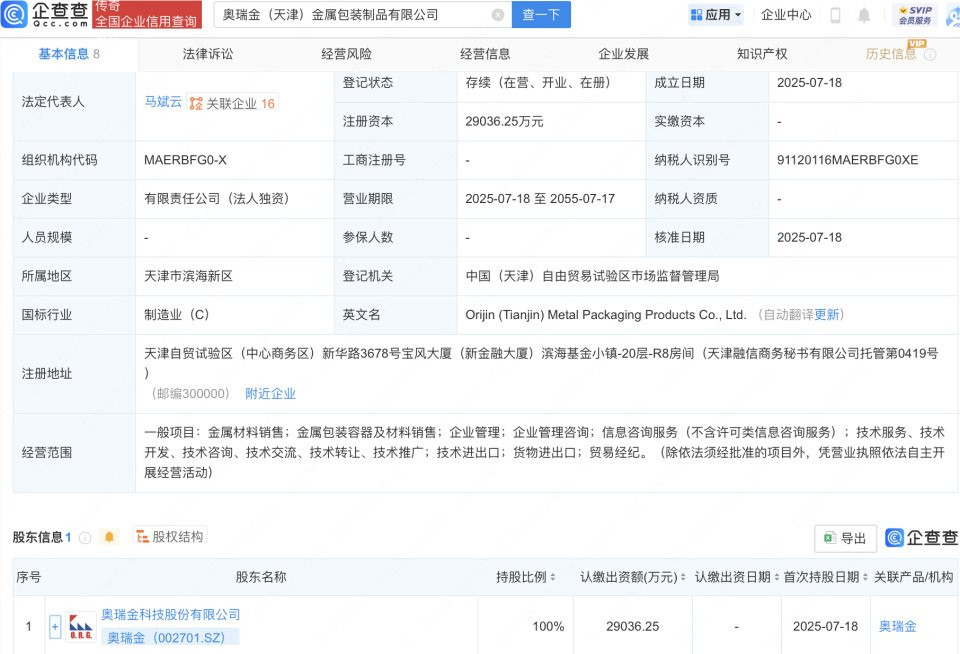Open SVIP member service badge

coord(915,15)
